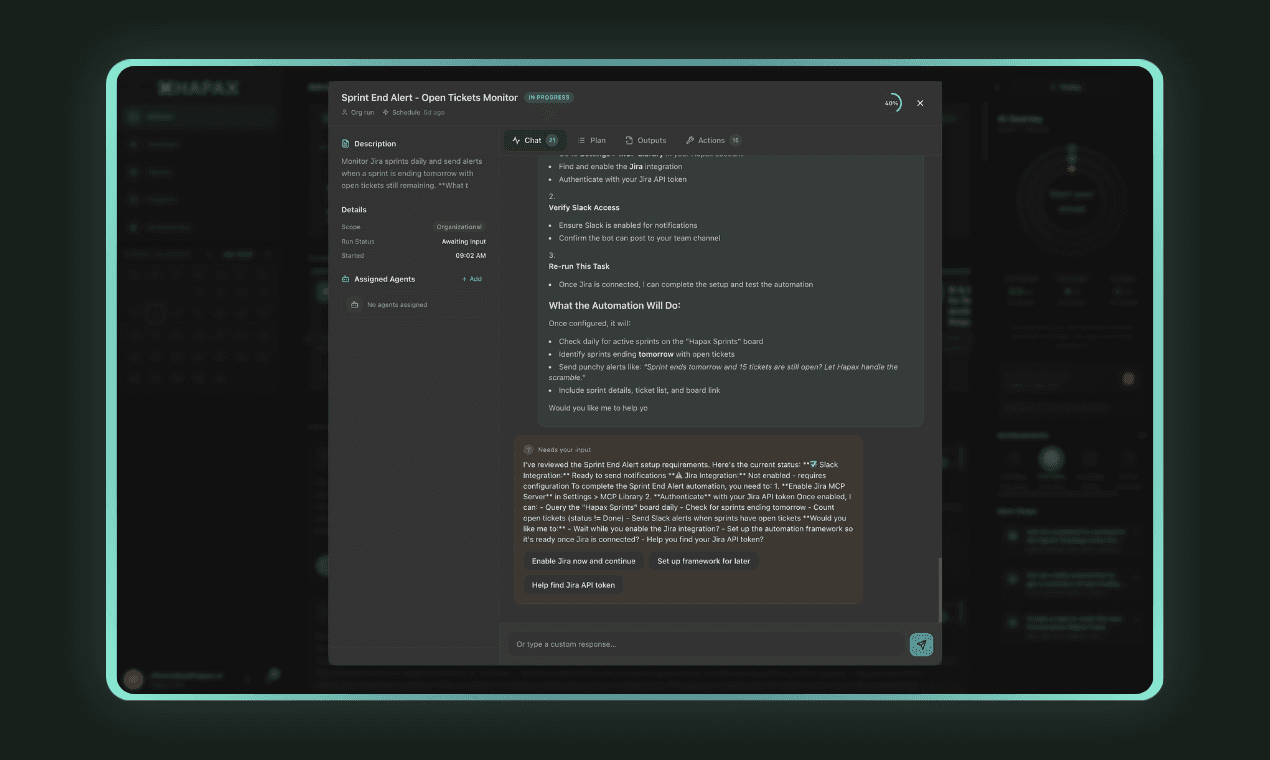
Task: Open the Plan tab
Action: 591,140
